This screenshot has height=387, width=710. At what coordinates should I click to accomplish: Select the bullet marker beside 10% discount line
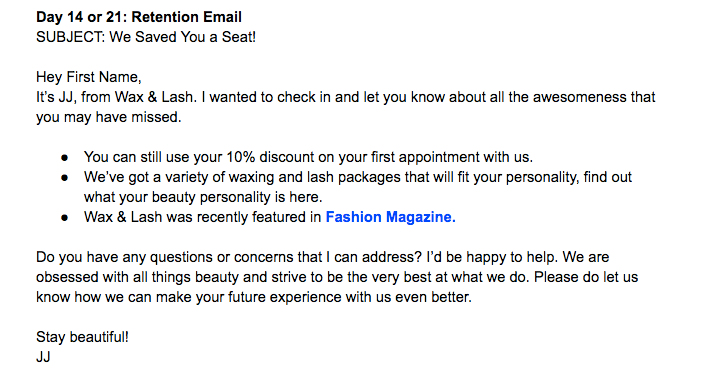[65, 158]
